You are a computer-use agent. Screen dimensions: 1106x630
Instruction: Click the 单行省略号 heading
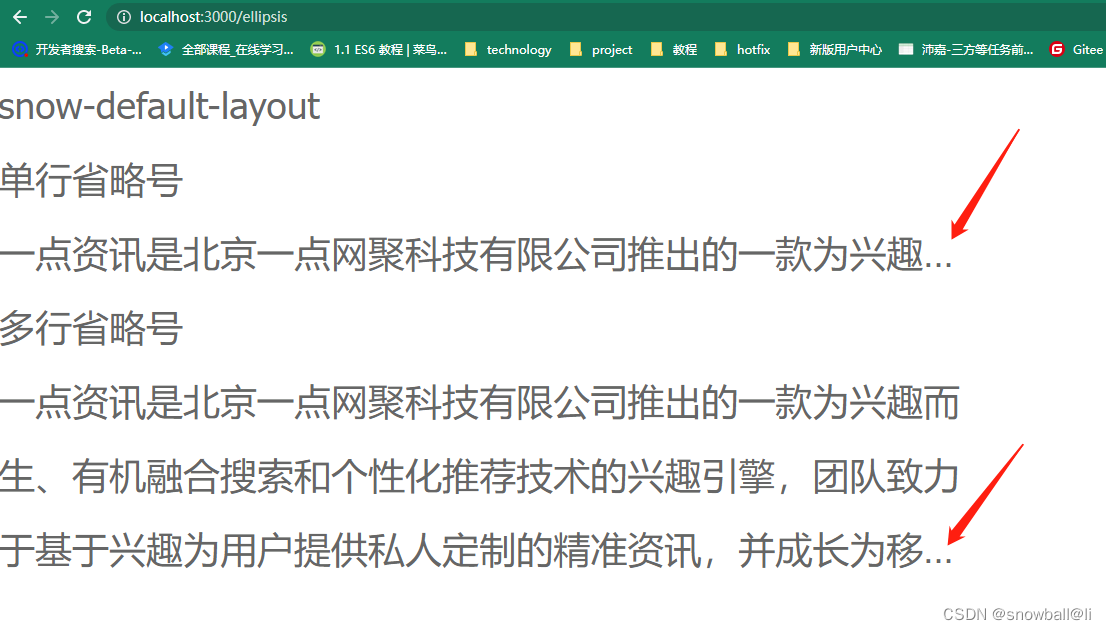pyautogui.click(x=91, y=181)
